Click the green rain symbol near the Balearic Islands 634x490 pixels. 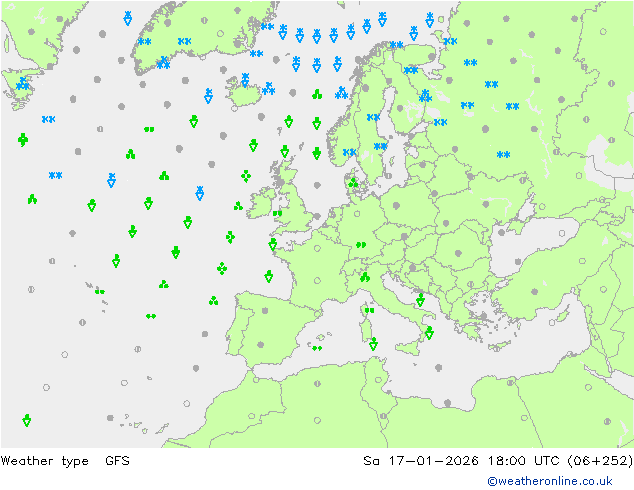click(x=317, y=348)
